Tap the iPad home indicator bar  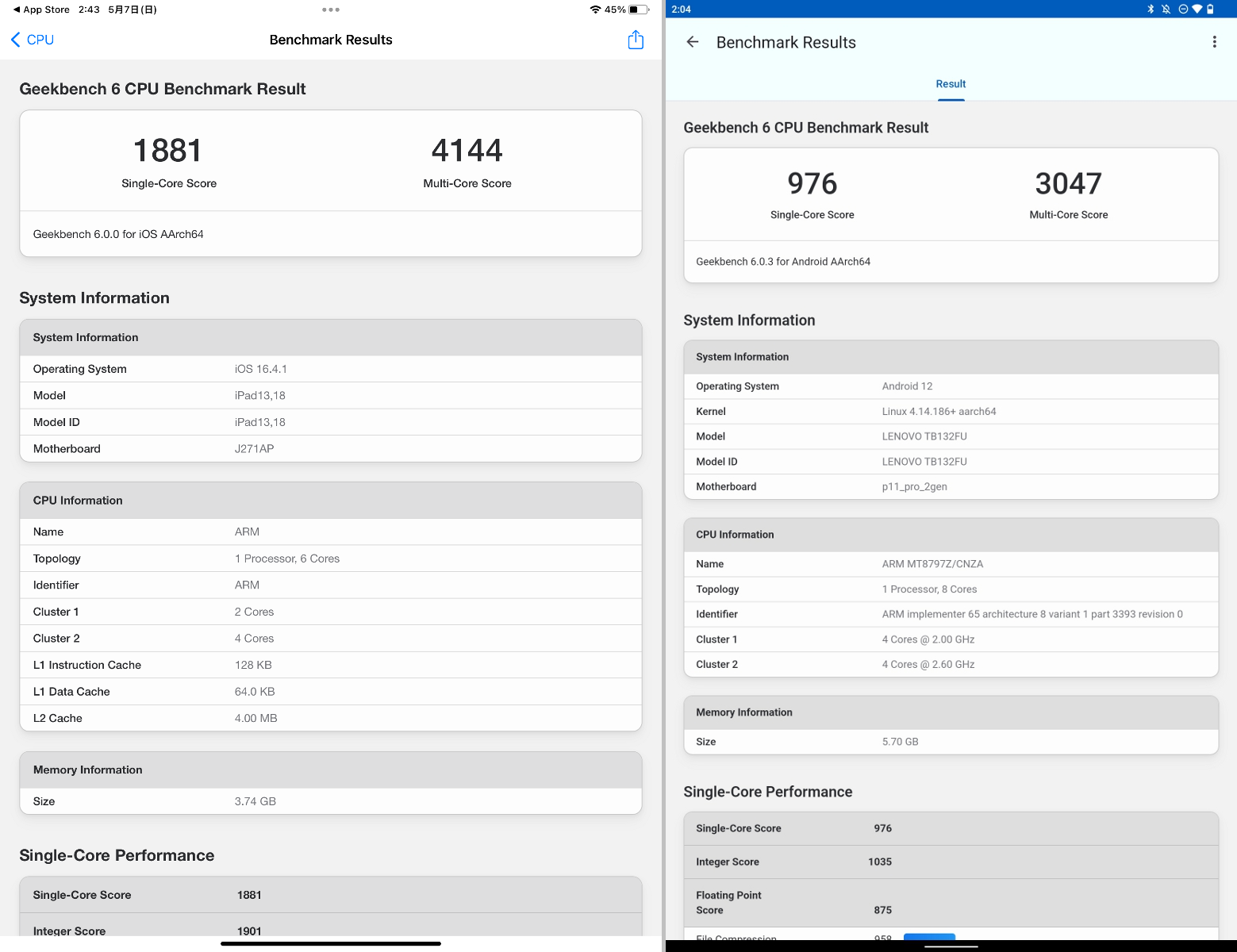(331, 943)
